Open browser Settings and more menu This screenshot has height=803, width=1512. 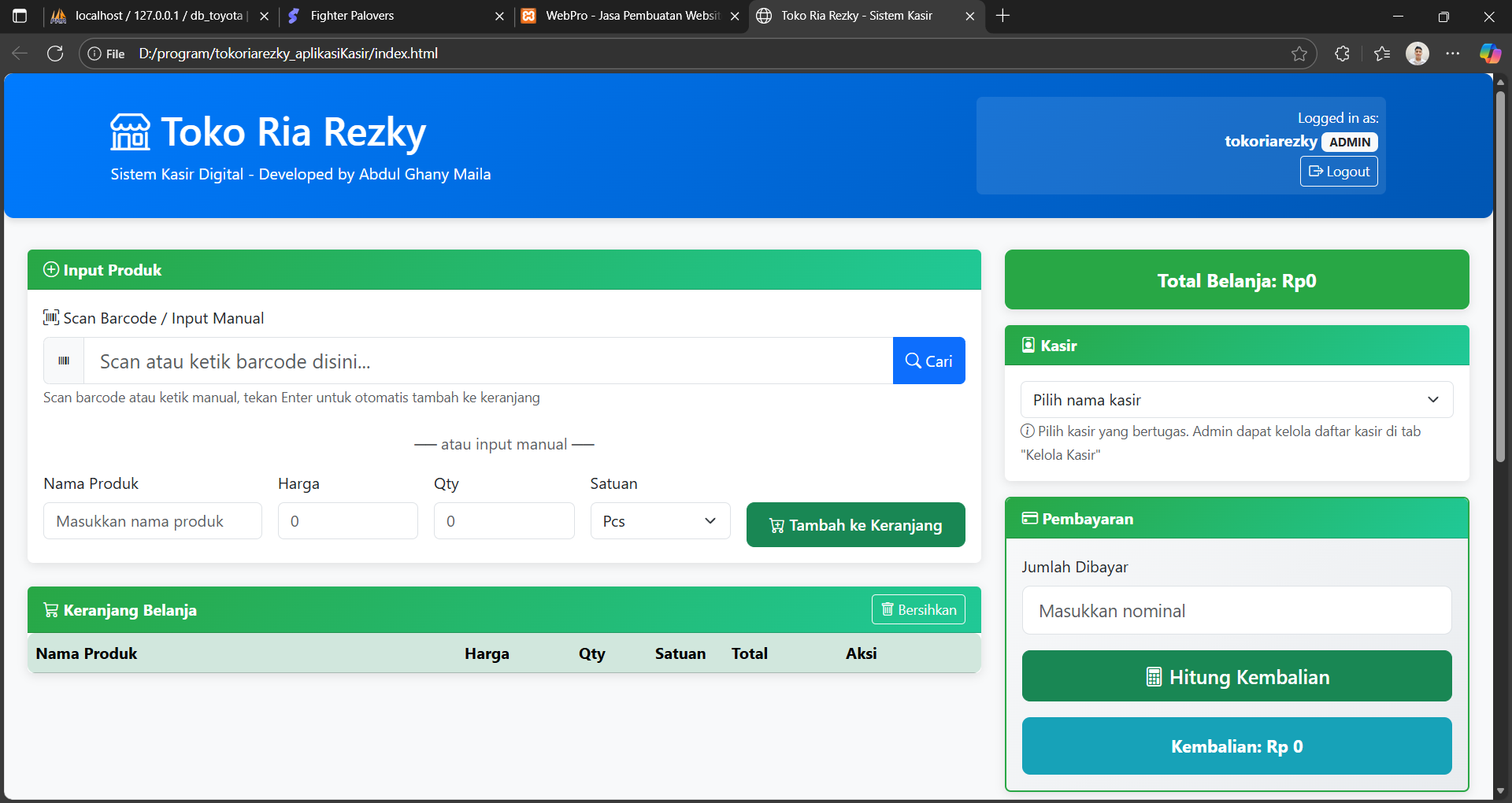[1453, 54]
